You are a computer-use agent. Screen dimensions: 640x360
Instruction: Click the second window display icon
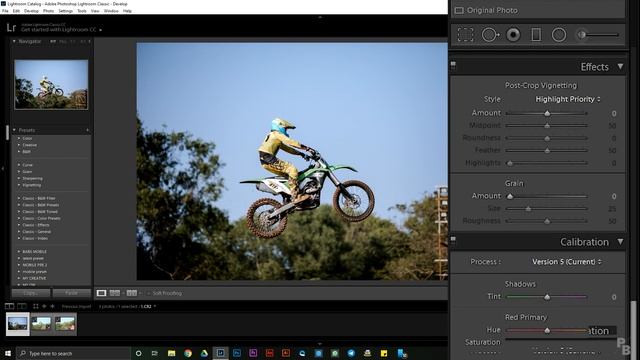(x=22, y=306)
